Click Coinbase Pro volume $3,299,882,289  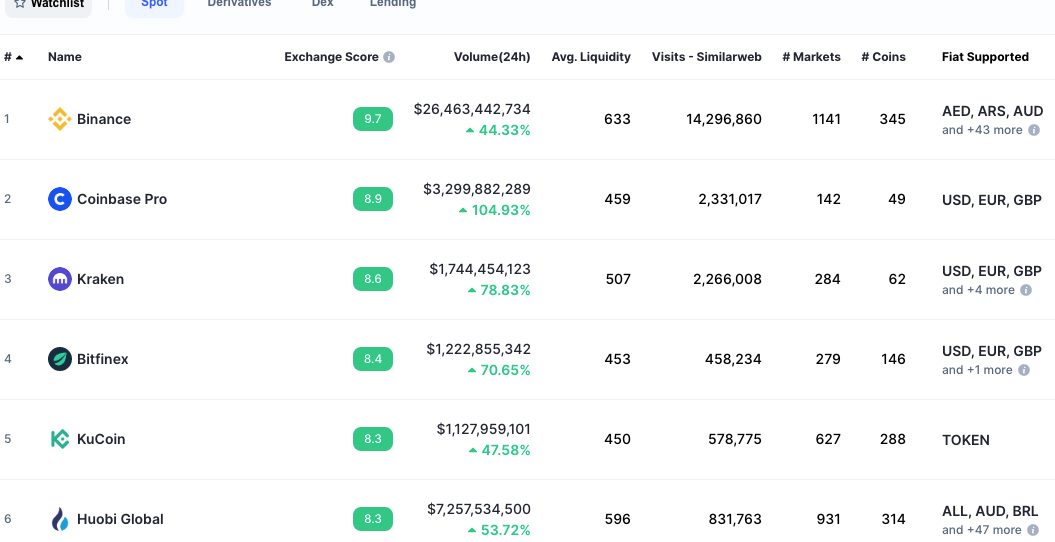tap(477, 189)
